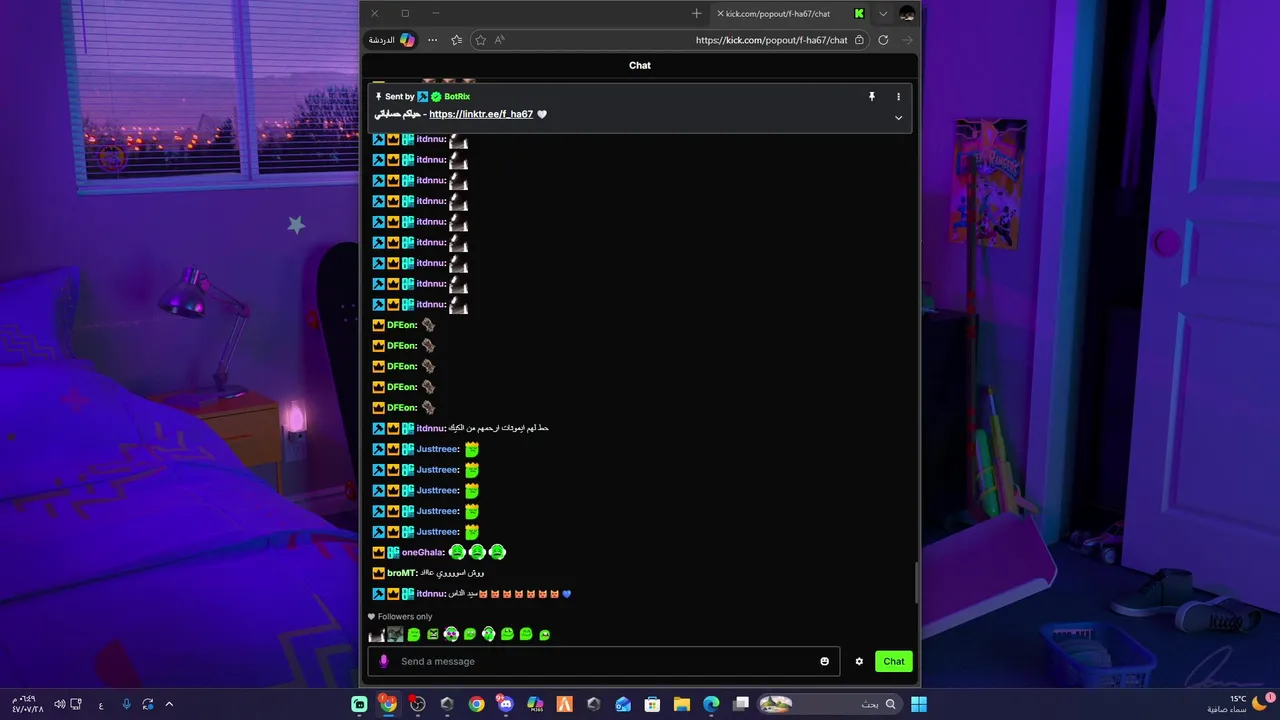
Task: Click the taskbar search box
Action: coord(830,704)
